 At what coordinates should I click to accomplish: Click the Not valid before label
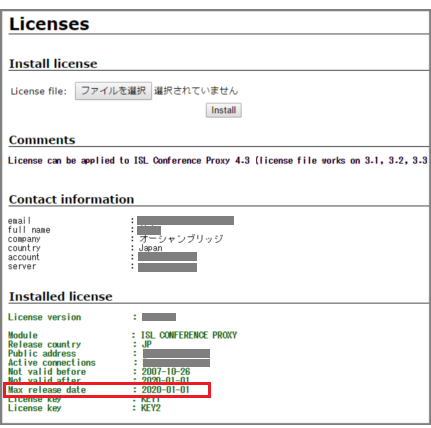coord(47,371)
